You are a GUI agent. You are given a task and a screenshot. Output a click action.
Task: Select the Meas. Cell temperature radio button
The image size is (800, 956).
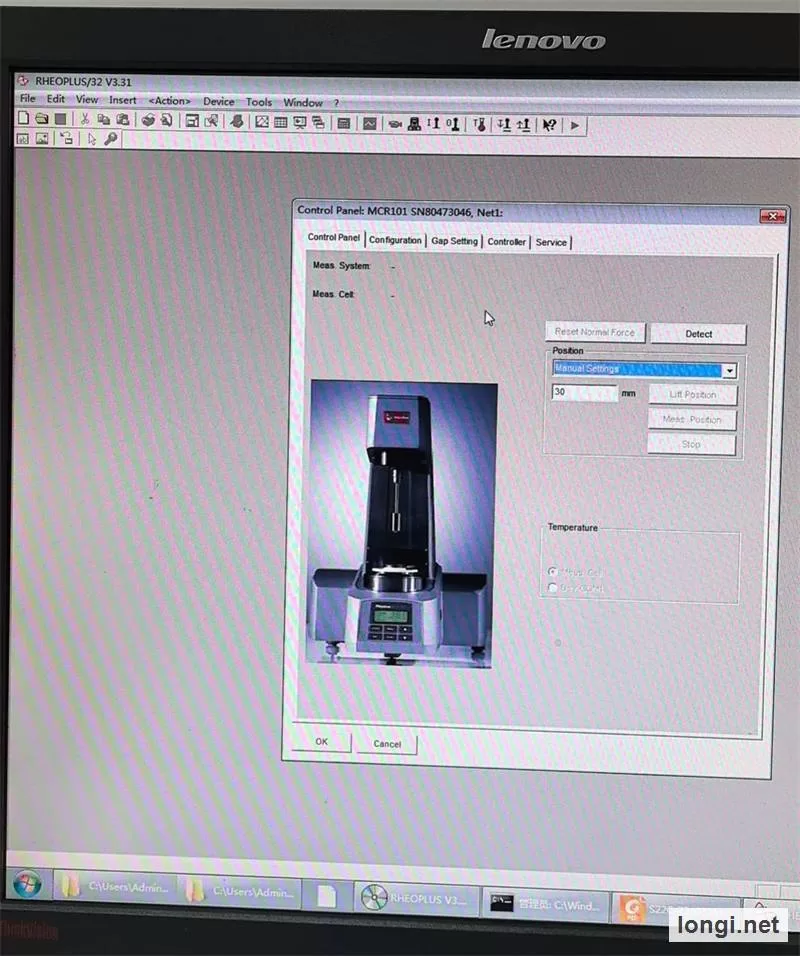(x=552, y=572)
